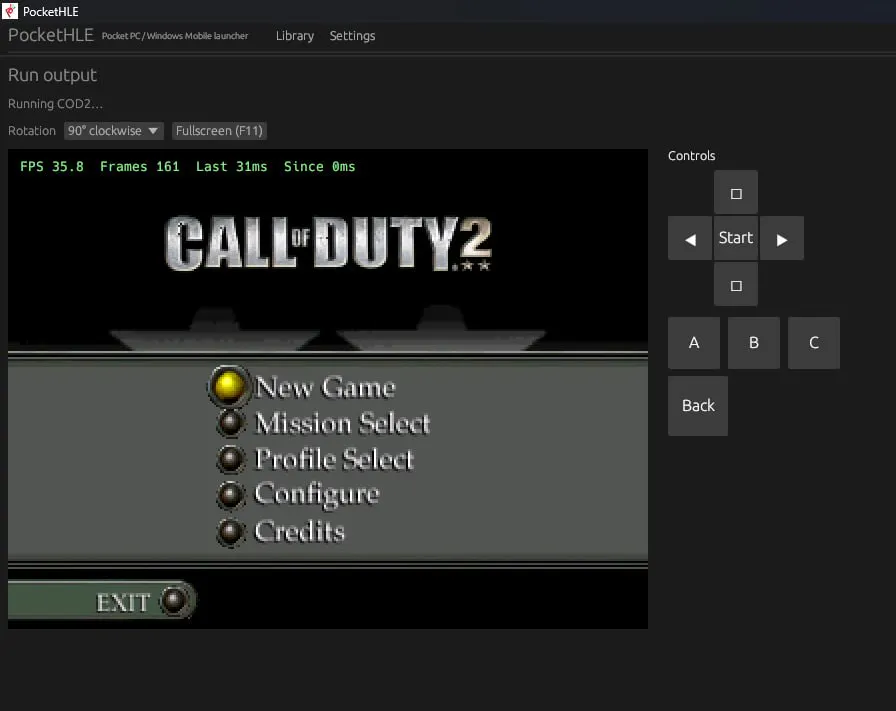Click the Mission Select menu text
Image resolution: width=896 pixels, height=711 pixels.
coord(342,424)
